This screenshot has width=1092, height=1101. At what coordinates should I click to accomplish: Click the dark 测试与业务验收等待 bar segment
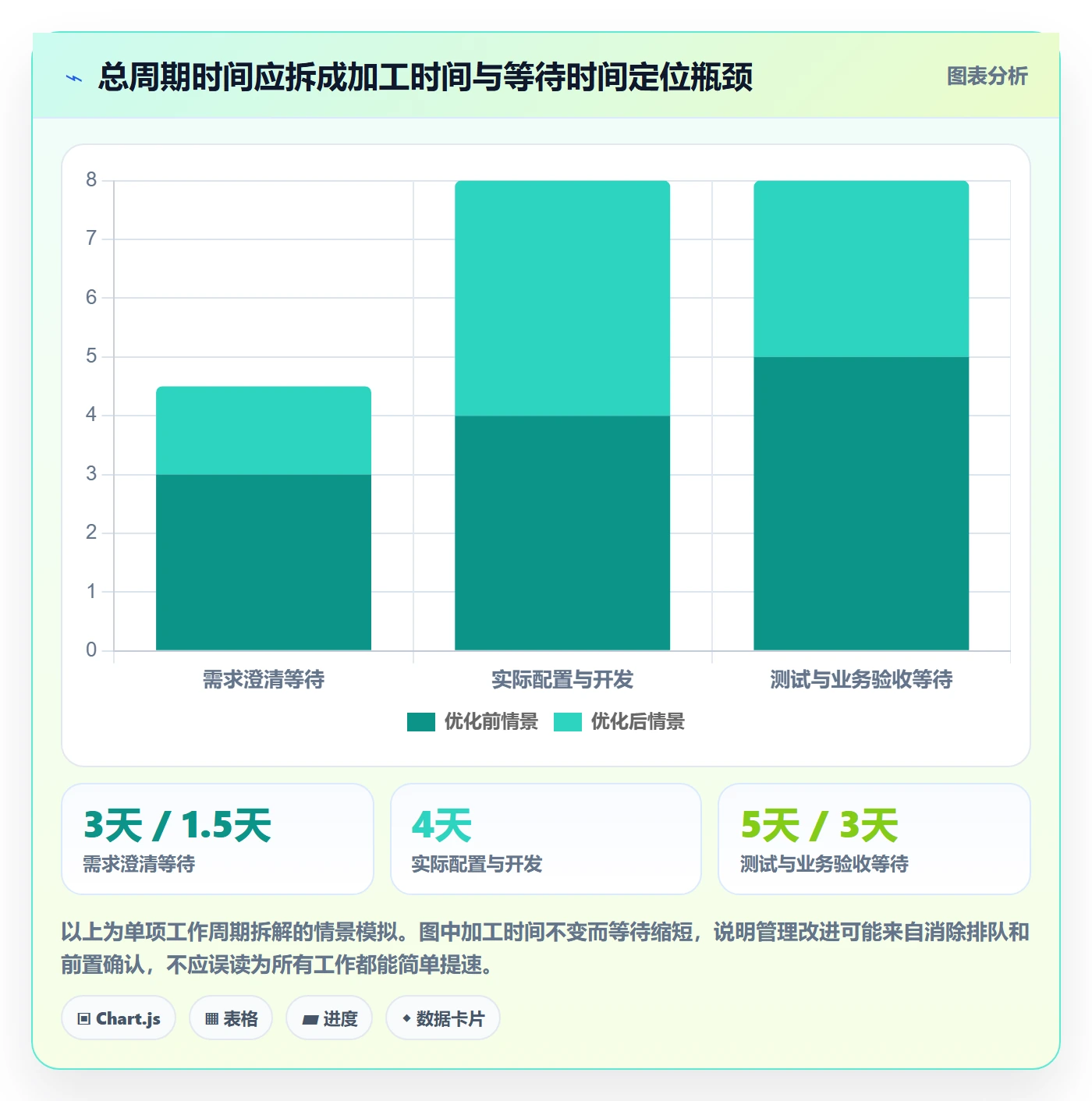point(861,504)
